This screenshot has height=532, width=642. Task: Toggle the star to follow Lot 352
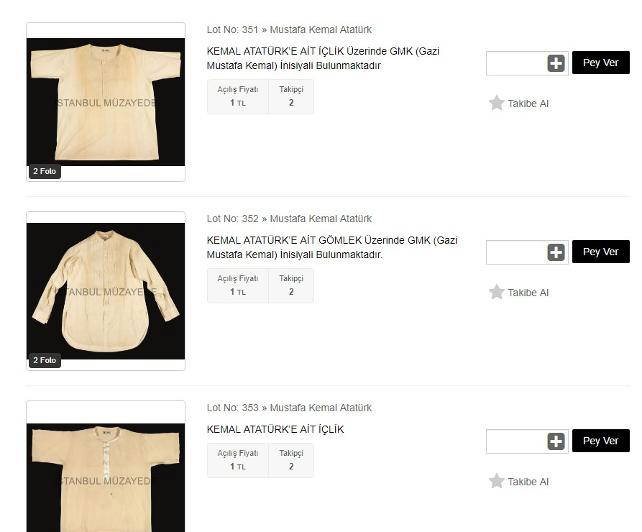point(496,292)
